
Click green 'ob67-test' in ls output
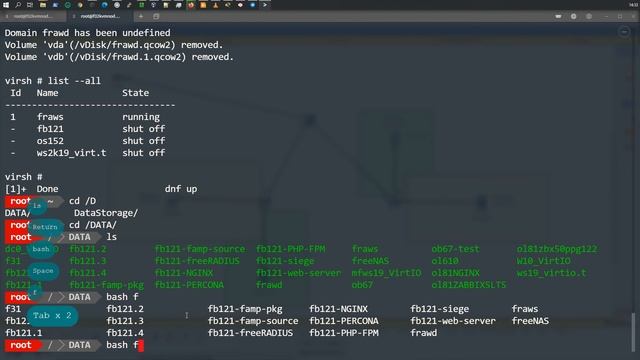pyautogui.click(x=456, y=249)
